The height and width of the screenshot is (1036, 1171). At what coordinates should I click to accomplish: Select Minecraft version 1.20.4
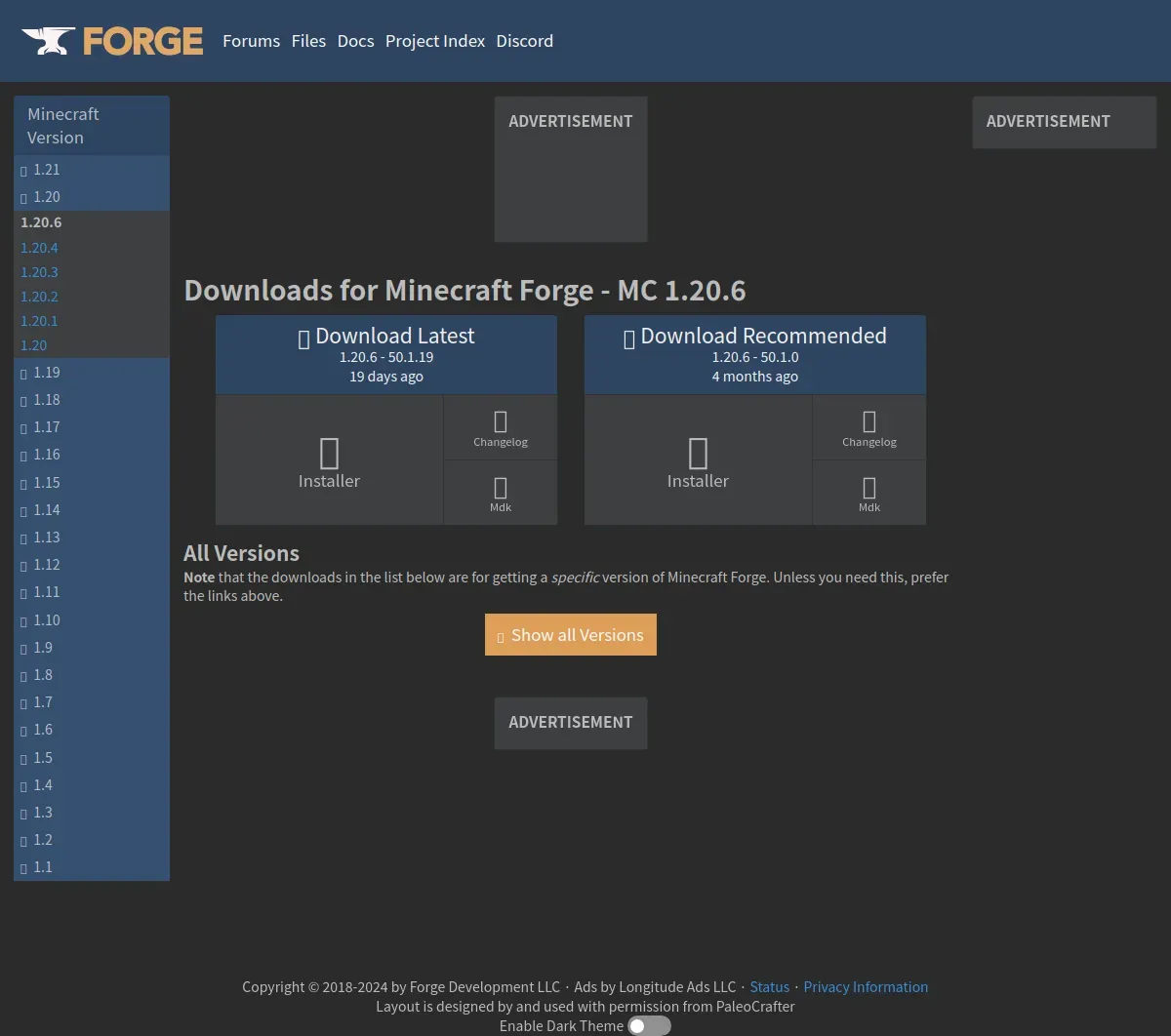[x=39, y=248]
